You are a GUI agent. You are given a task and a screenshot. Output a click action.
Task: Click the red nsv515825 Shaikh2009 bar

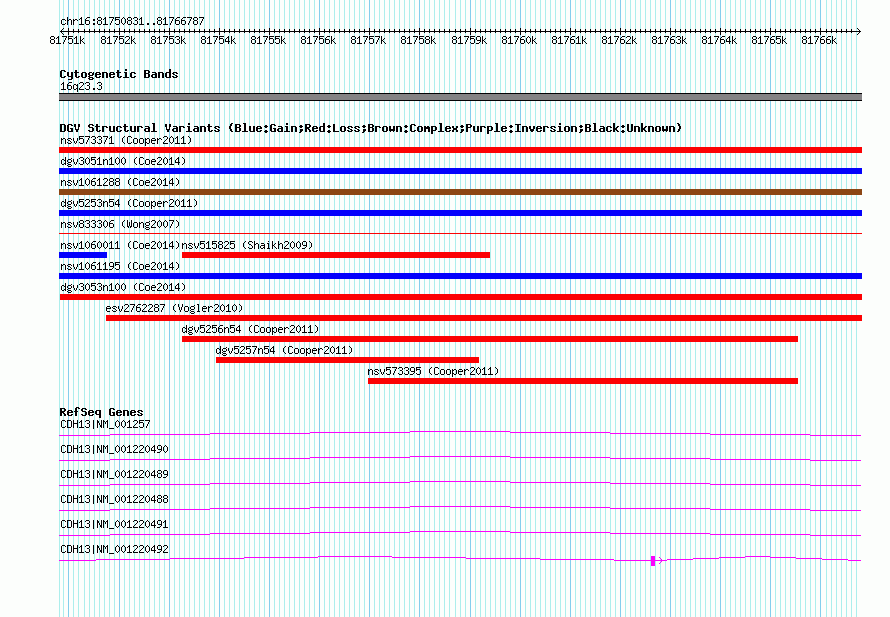pos(336,255)
